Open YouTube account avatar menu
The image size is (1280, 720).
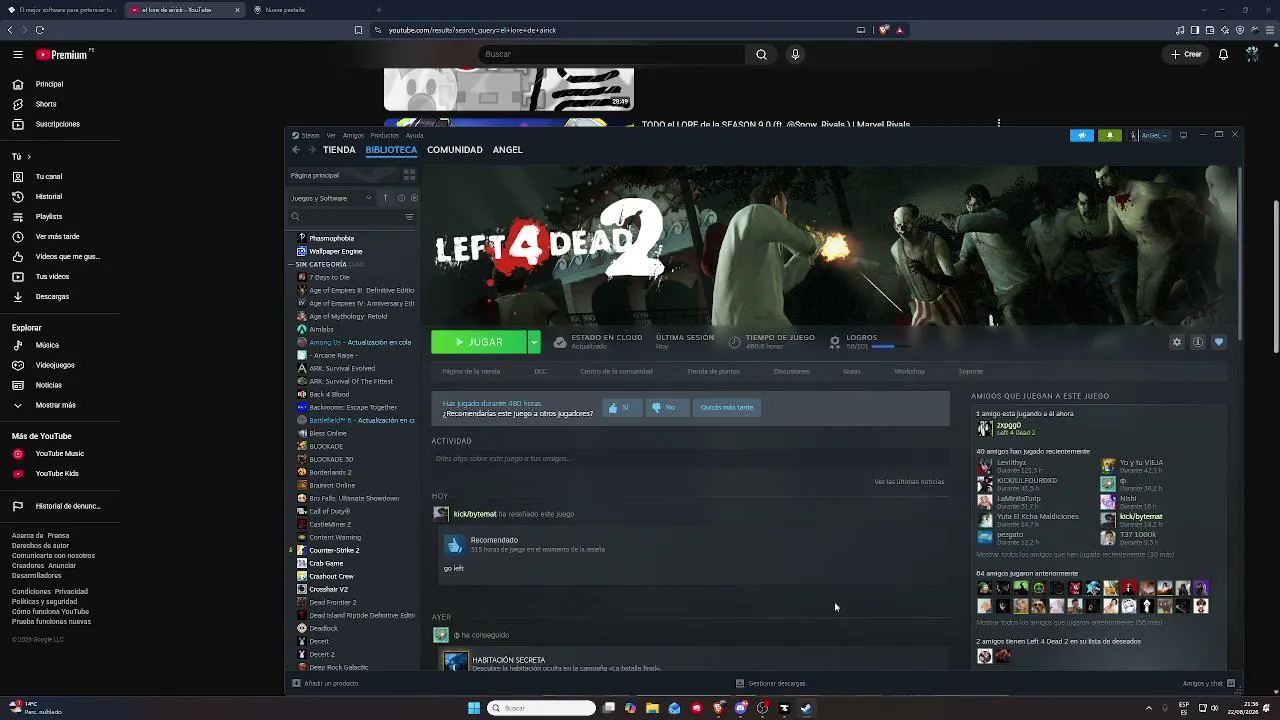pos(1252,54)
